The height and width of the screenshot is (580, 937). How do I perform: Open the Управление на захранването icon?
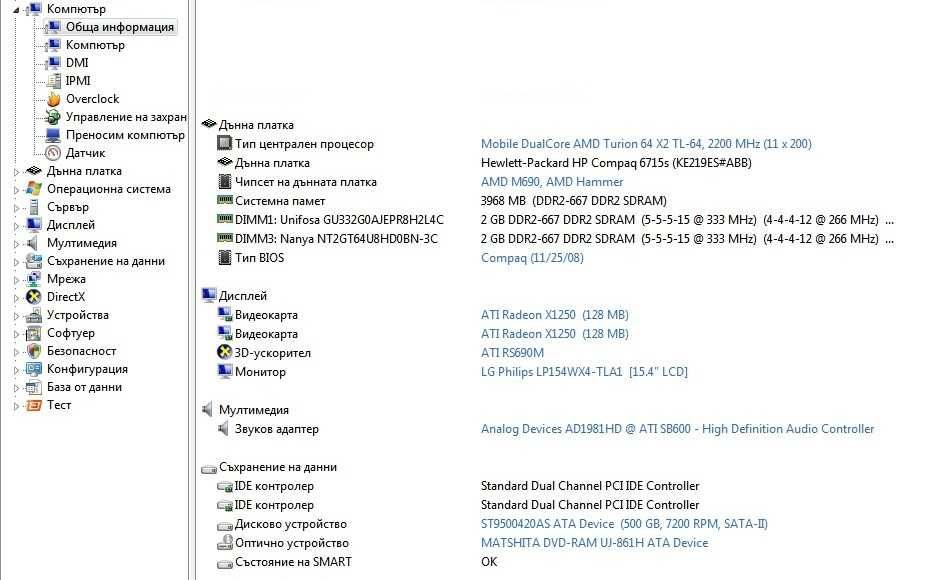click(53, 116)
